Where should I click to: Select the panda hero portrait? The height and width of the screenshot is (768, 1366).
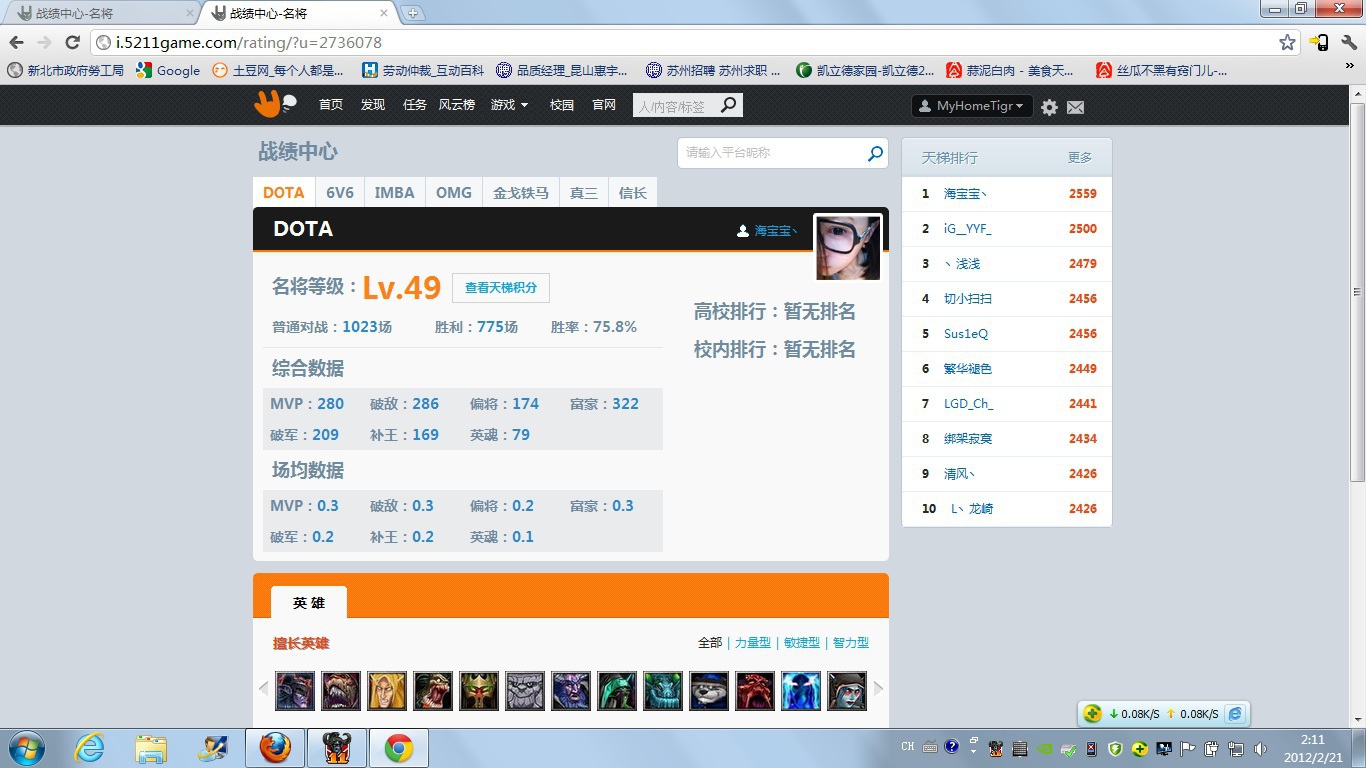pyautogui.click(x=709, y=691)
